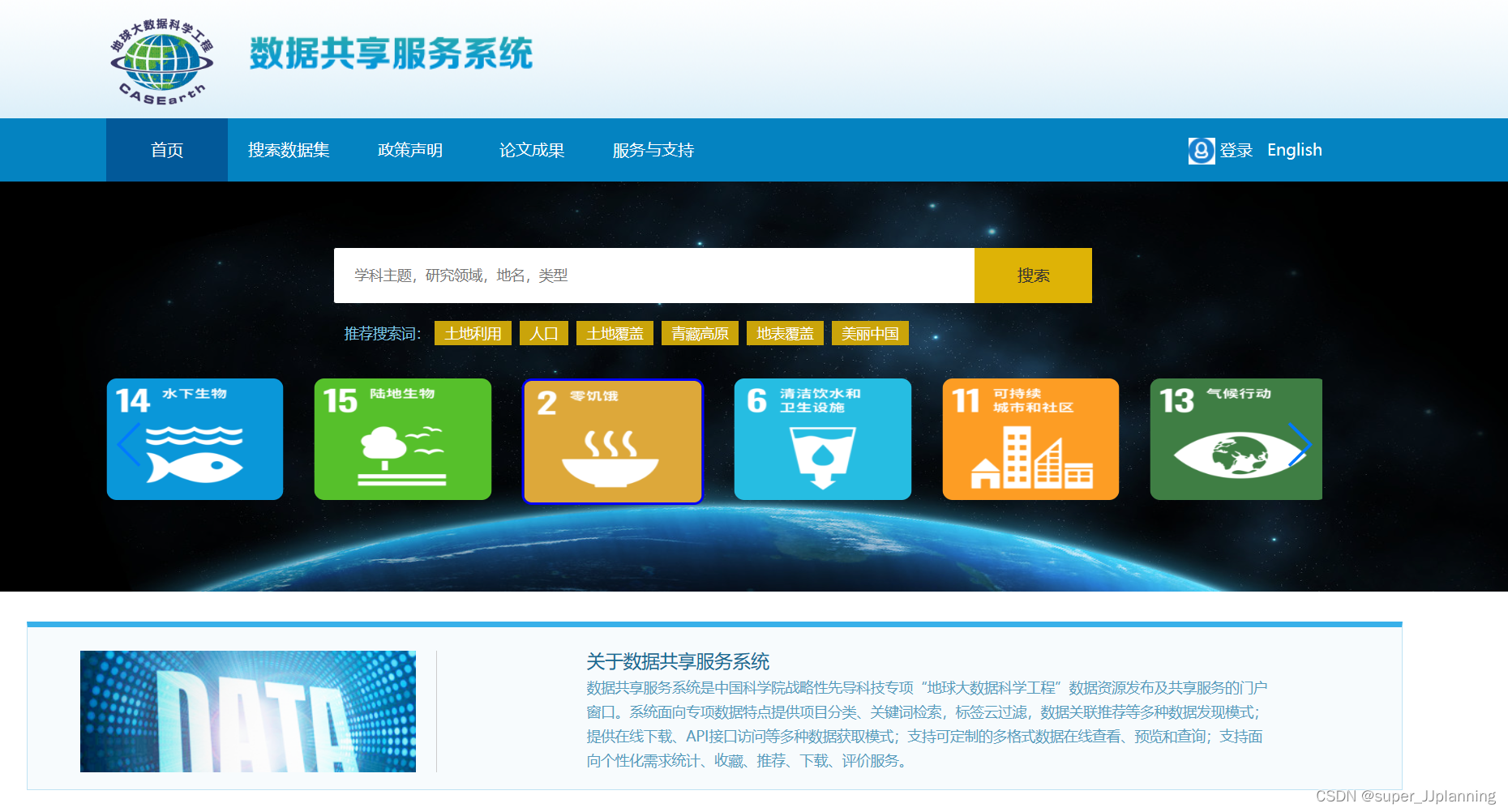
Task: Open the 论文成果 menu
Action: point(532,150)
